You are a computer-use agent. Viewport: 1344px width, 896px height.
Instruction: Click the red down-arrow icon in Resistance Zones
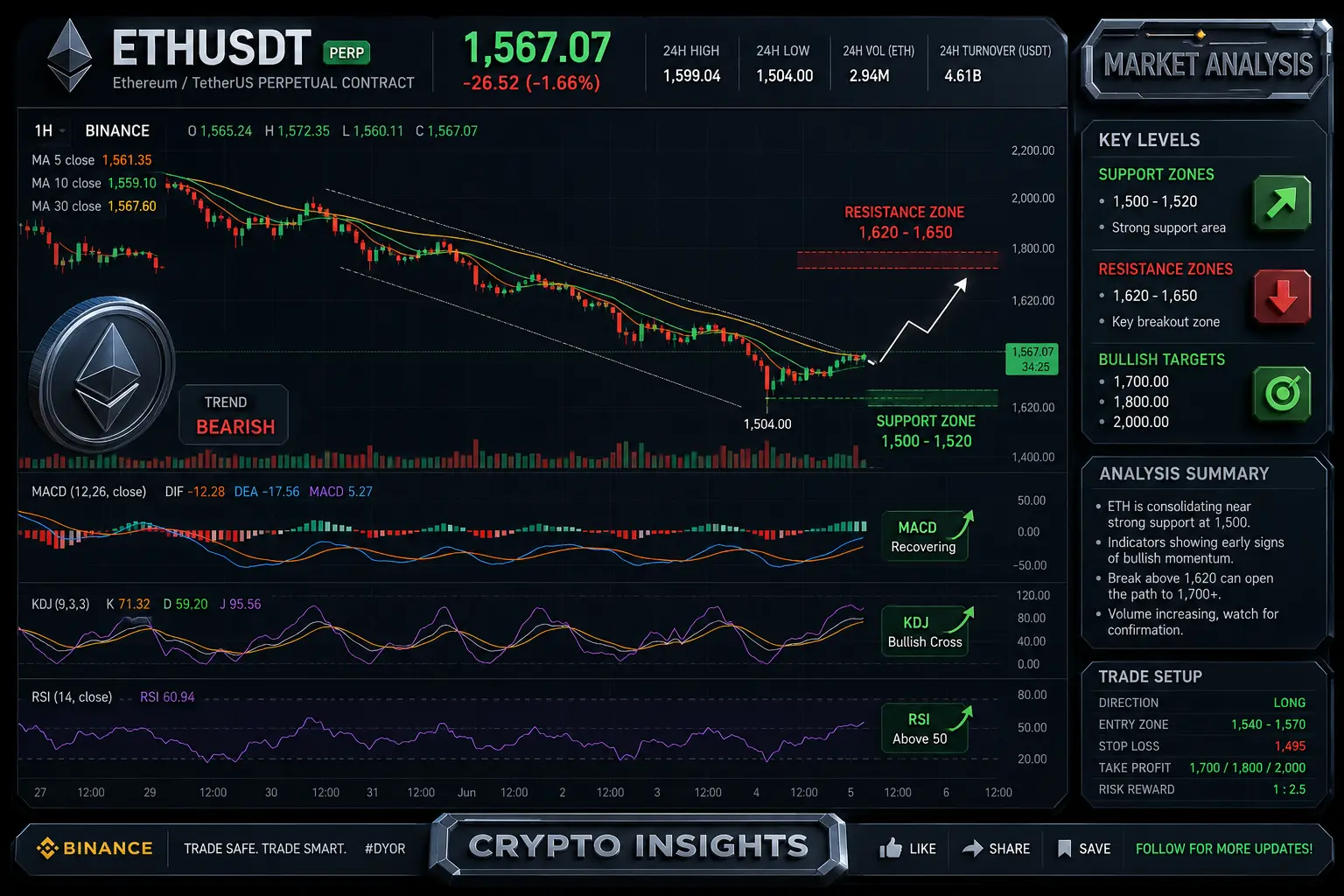pos(1282,297)
